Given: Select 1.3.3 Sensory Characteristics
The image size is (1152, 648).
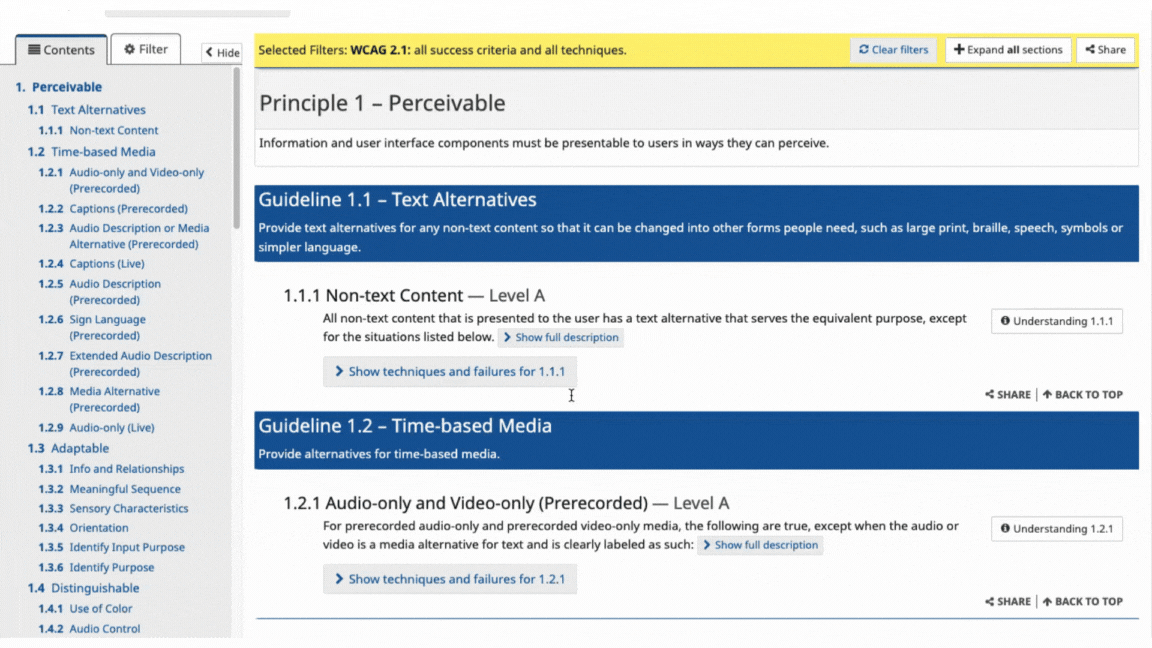Looking at the screenshot, I should click(113, 508).
